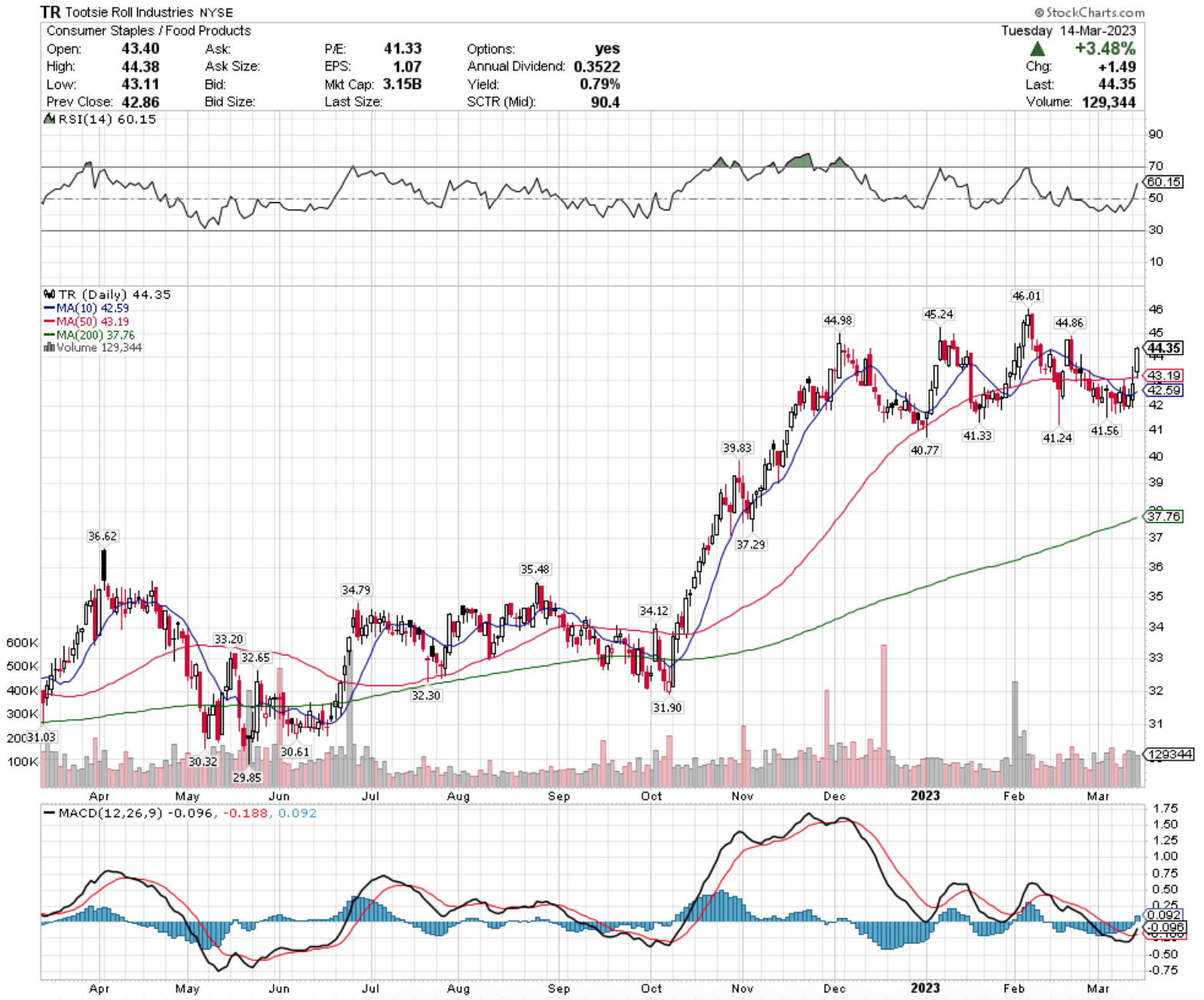Click the 44.86 high price annotation
This screenshot has height=1000, width=1204.
(1069, 323)
